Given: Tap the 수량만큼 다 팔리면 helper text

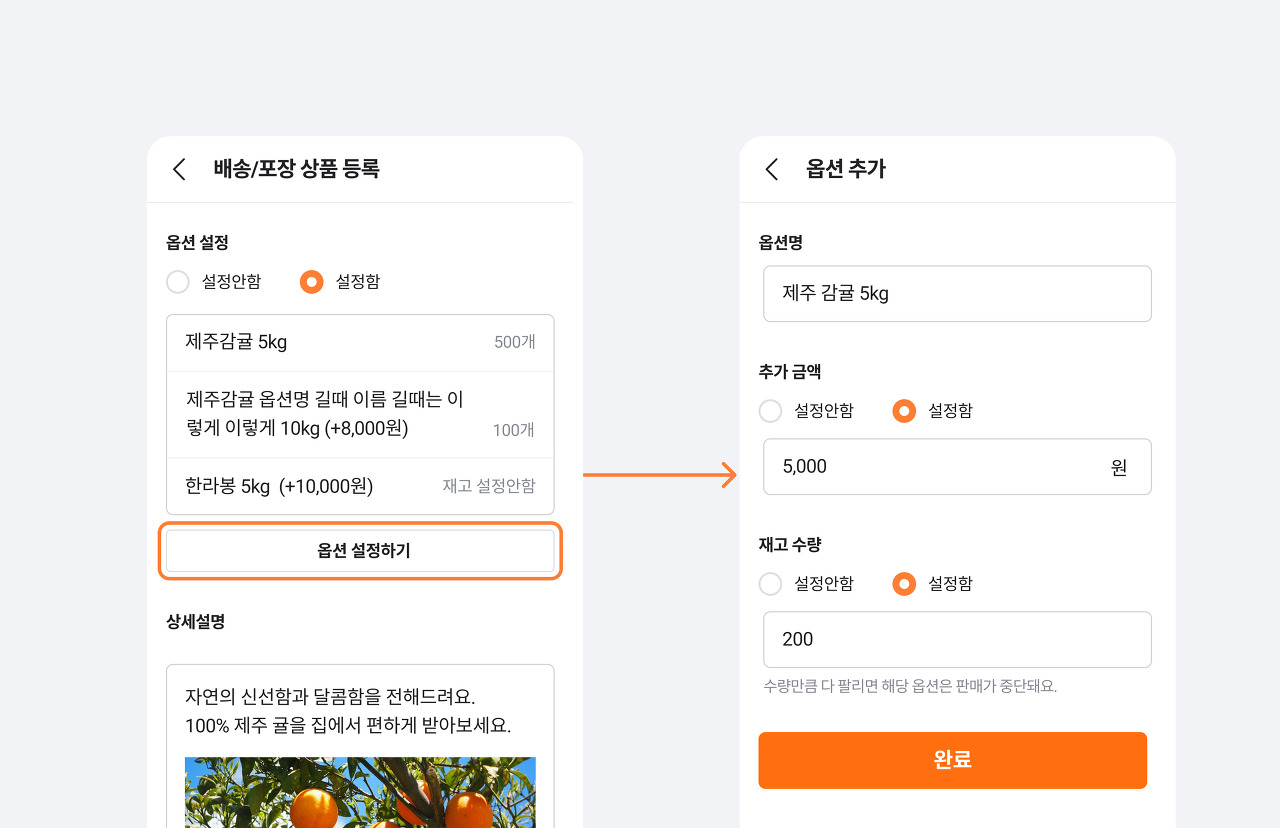Looking at the screenshot, I should coord(910,686).
